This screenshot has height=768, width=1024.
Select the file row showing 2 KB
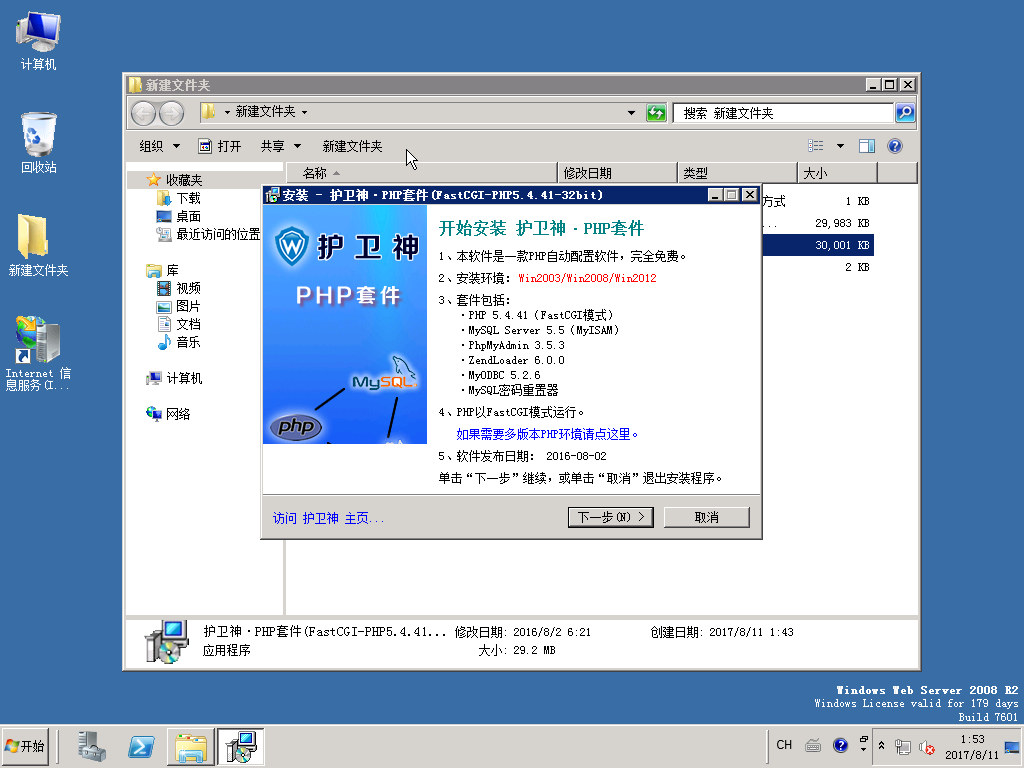[x=816, y=267]
